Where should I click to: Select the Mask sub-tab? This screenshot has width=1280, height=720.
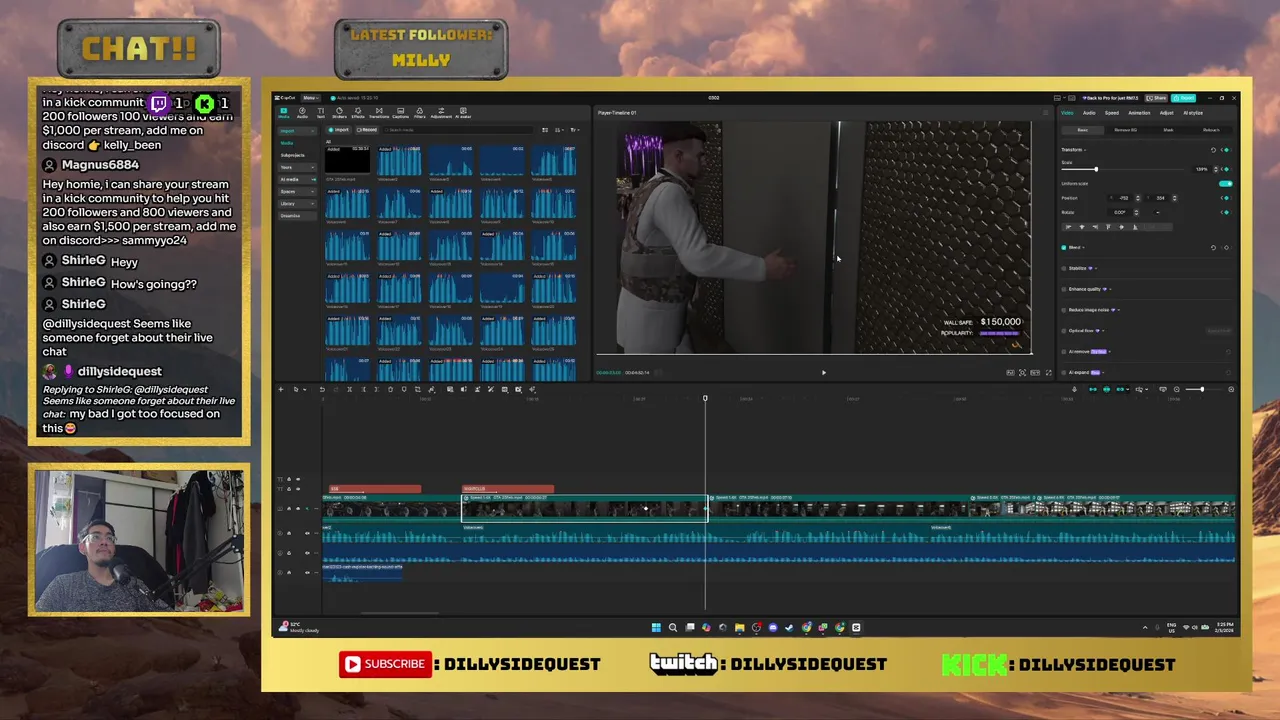coord(1168,130)
